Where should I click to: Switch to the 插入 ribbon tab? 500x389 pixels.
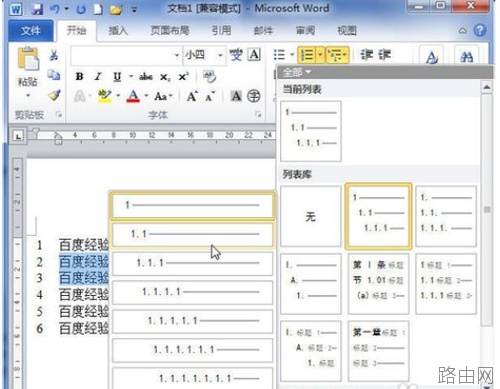click(x=118, y=31)
